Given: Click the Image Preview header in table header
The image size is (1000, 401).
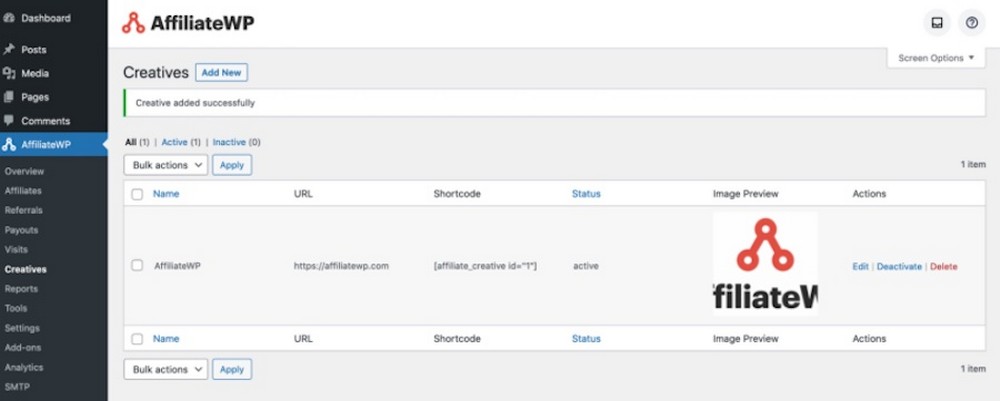Looking at the screenshot, I should 746,194.
